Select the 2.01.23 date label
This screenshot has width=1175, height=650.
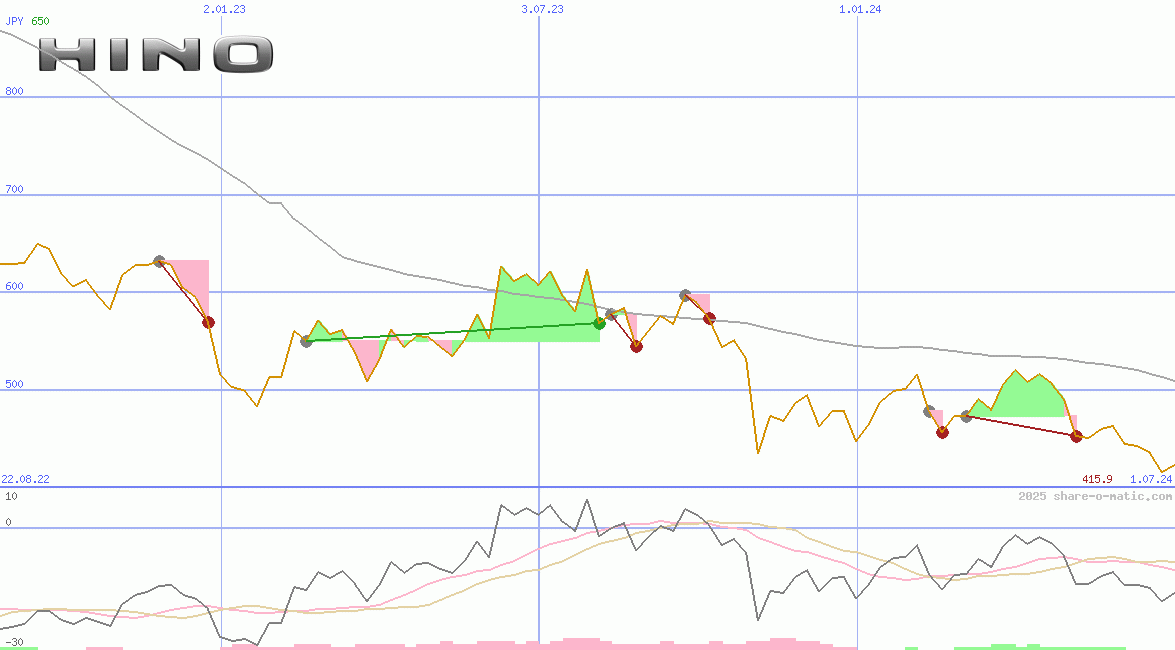tap(224, 9)
